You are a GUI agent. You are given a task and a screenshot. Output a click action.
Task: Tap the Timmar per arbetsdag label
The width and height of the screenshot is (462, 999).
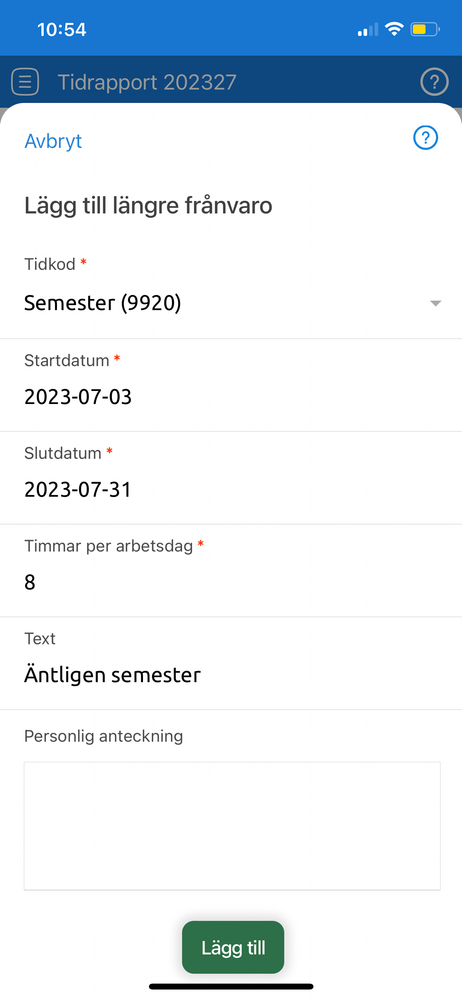(x=108, y=547)
